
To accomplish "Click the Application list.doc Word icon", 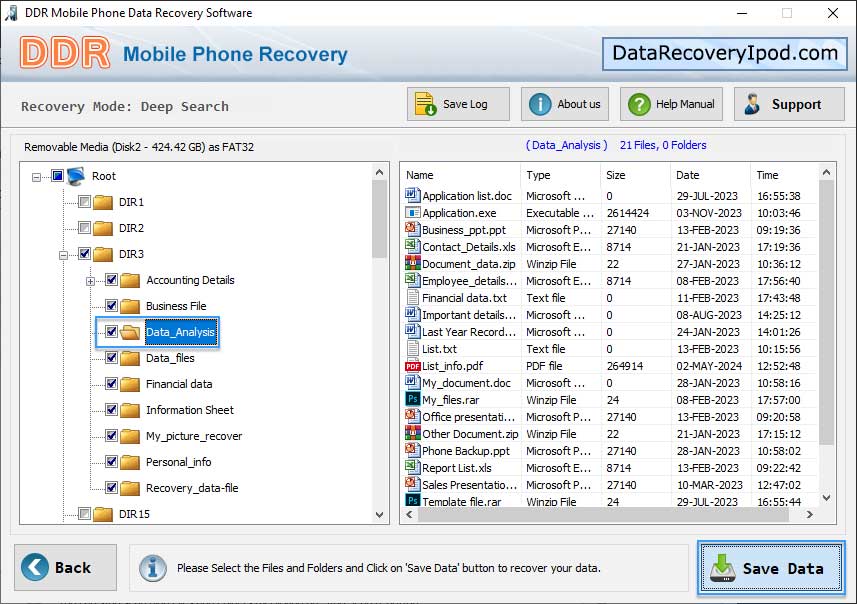I will coord(412,195).
